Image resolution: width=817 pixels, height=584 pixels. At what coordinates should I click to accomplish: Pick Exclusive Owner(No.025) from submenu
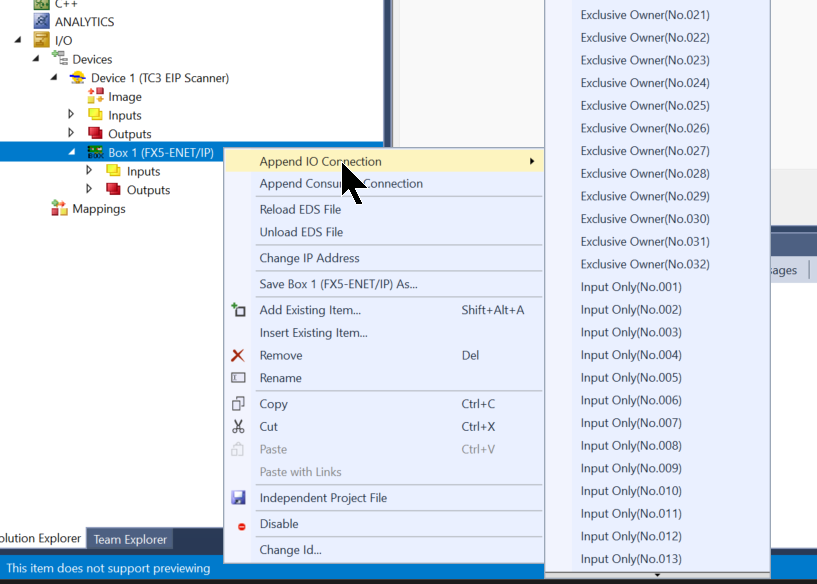point(645,106)
